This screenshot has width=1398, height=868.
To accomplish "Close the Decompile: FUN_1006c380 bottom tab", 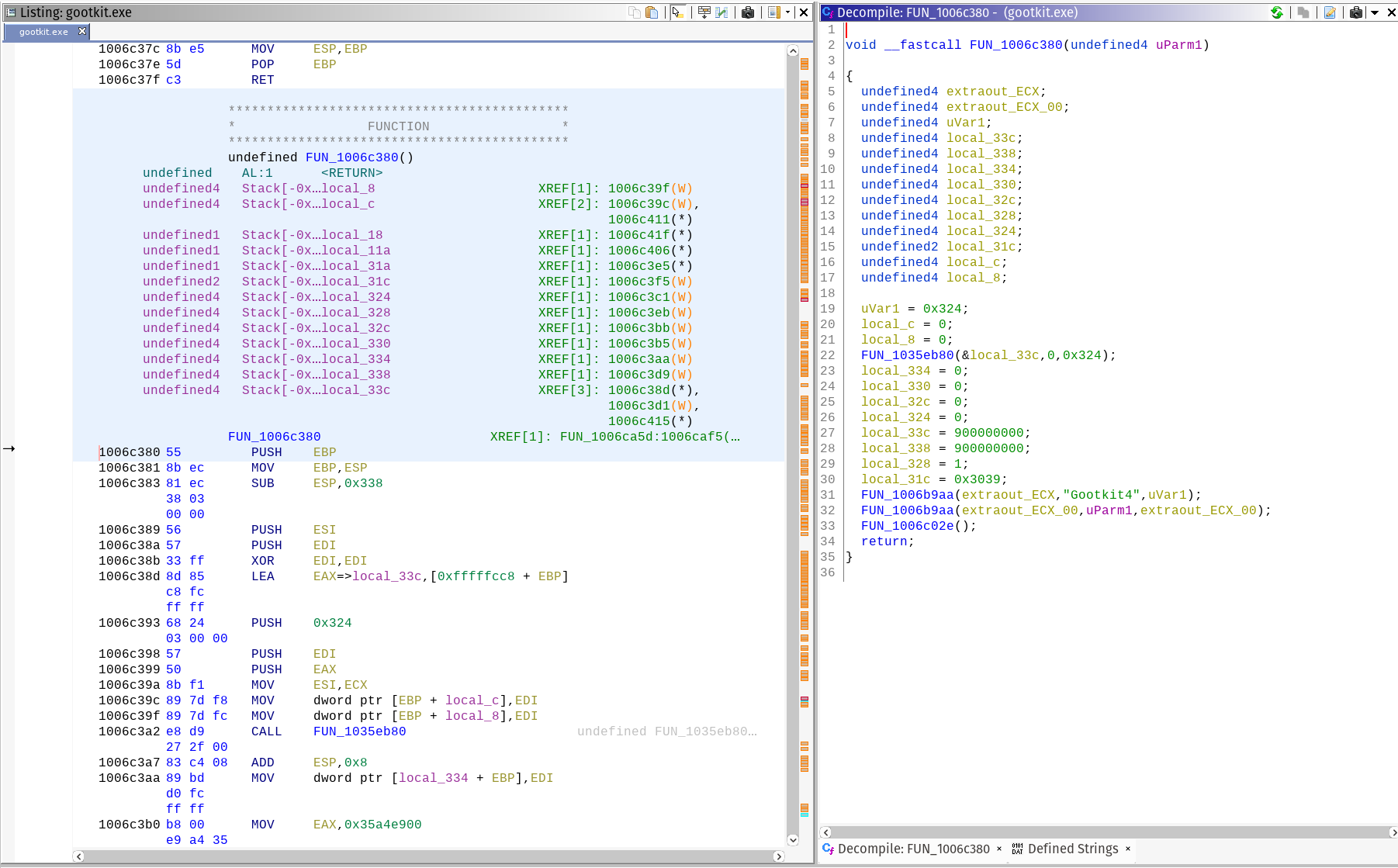I will [x=999, y=849].
